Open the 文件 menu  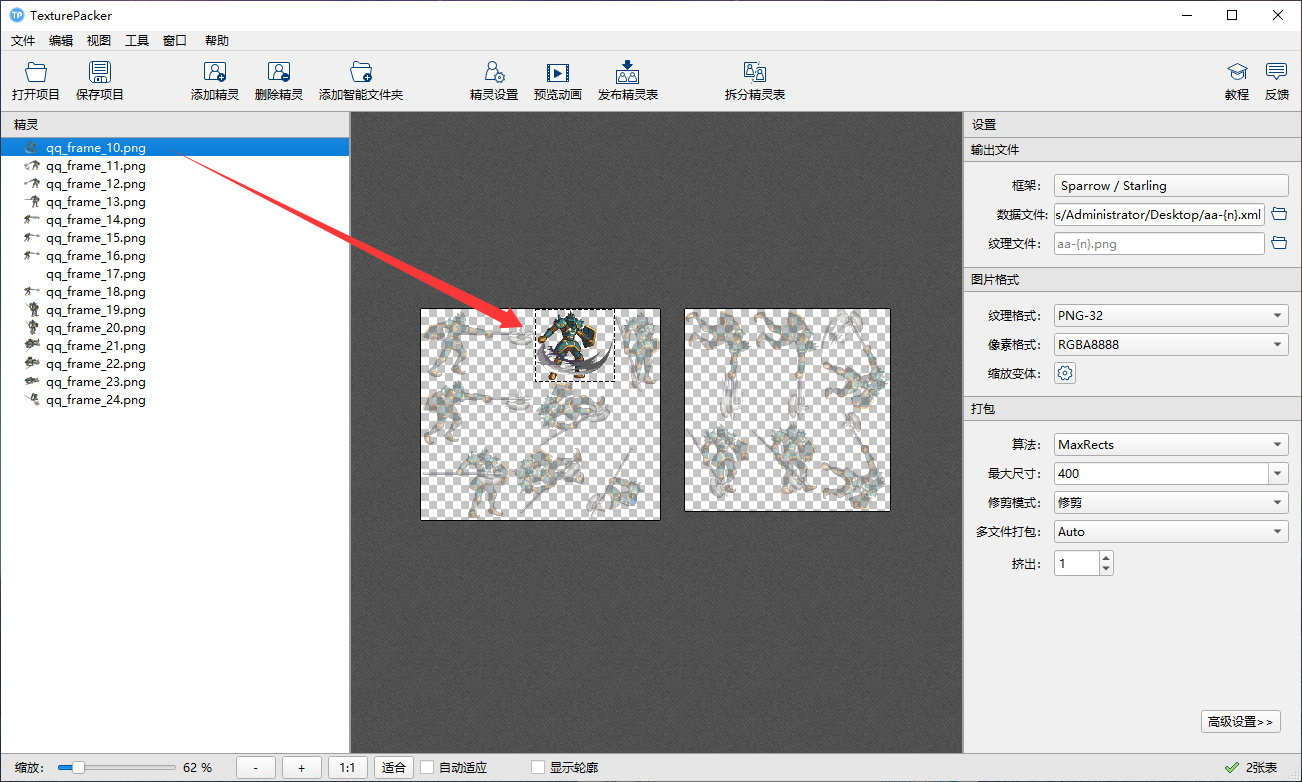tap(23, 41)
